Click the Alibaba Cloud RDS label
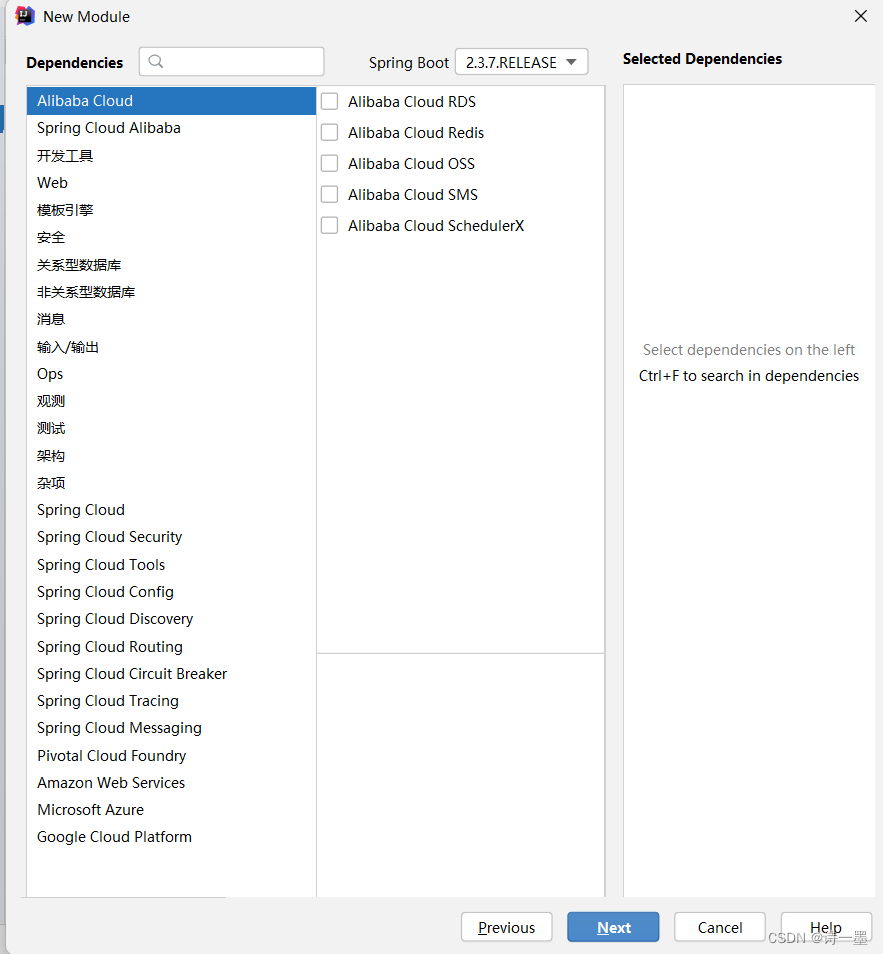This screenshot has height=954, width=883. [x=412, y=102]
